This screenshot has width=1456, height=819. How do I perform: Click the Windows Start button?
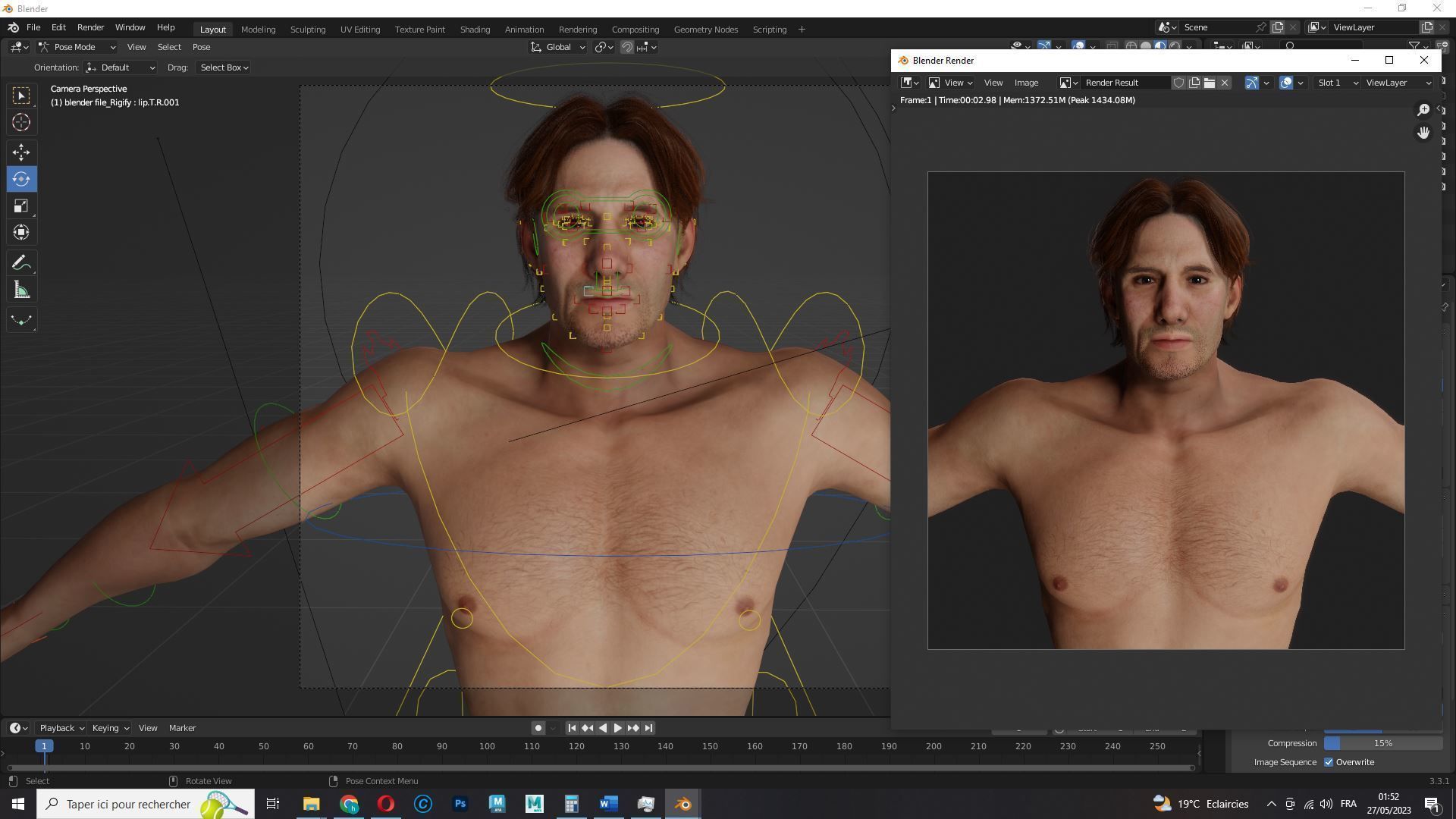pyautogui.click(x=18, y=804)
